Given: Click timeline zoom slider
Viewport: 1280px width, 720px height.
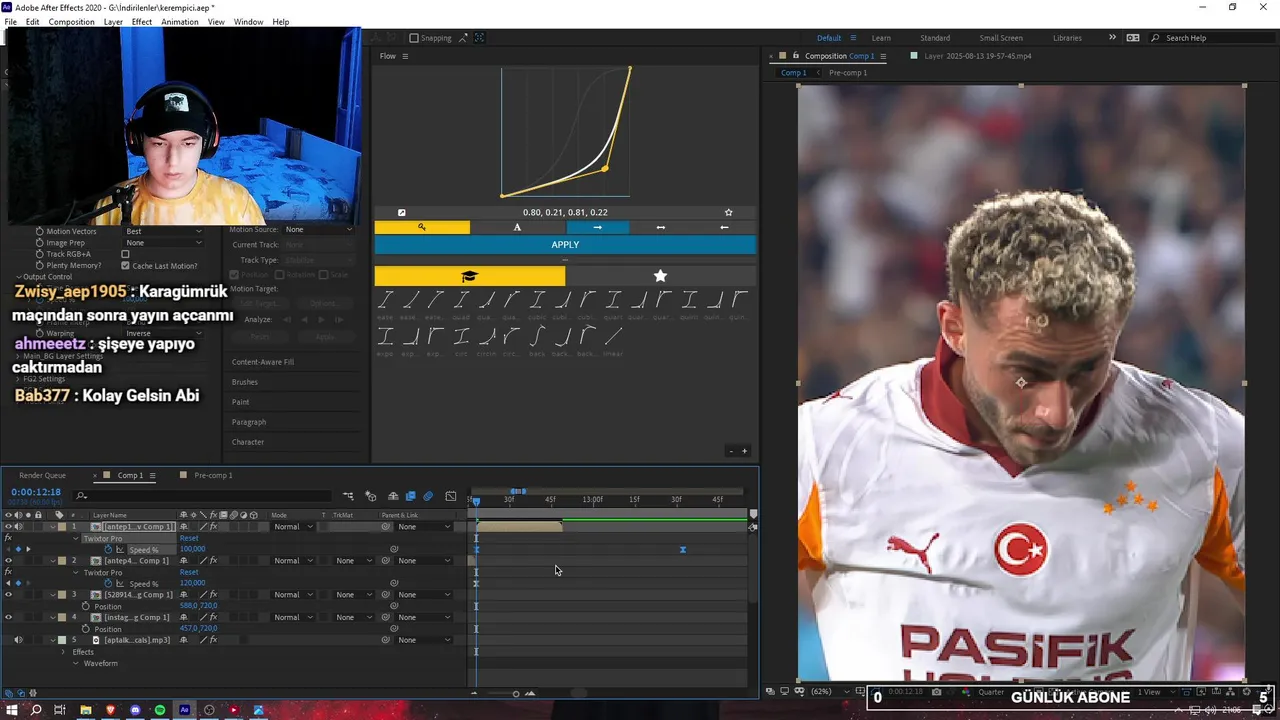Looking at the screenshot, I should [x=516, y=693].
